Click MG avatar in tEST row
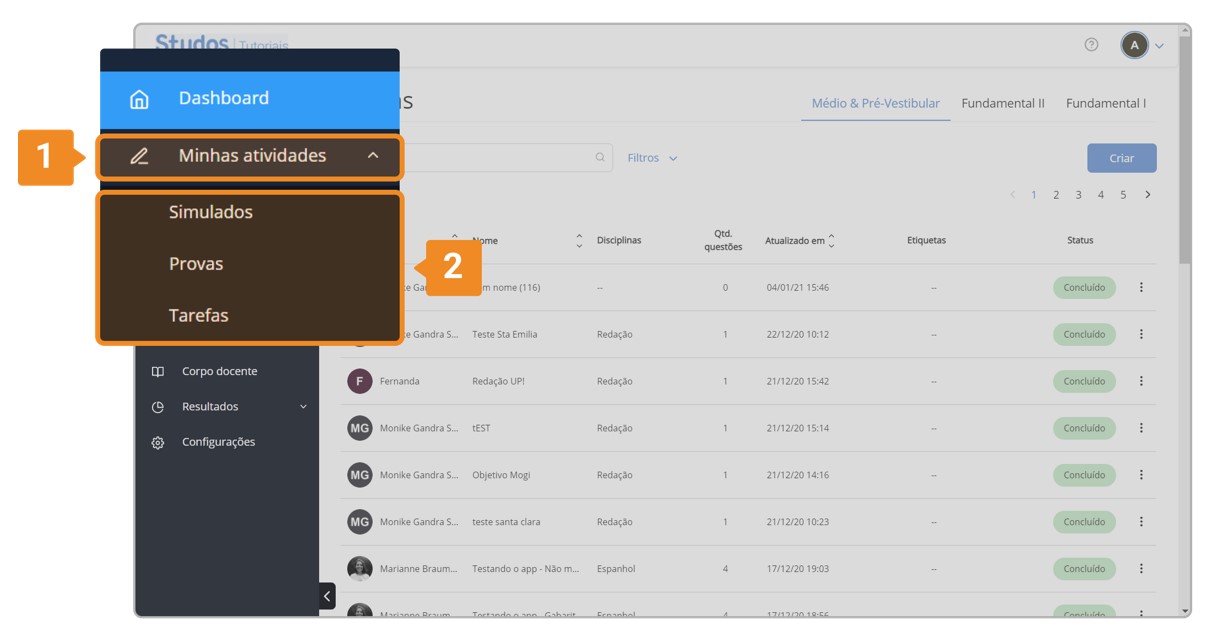Viewport: 1226px width, 635px height. coord(360,428)
